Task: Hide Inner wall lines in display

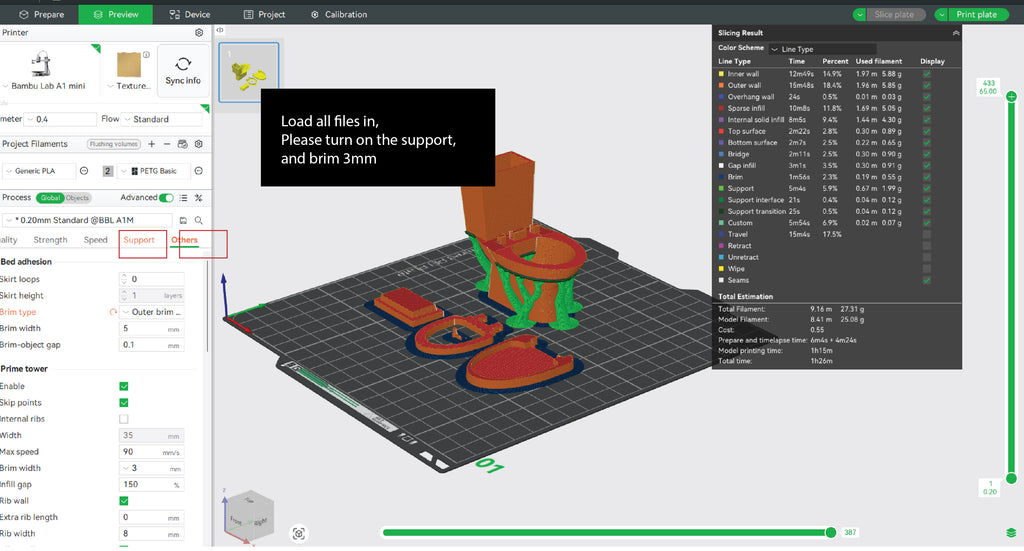Action: 927,73
